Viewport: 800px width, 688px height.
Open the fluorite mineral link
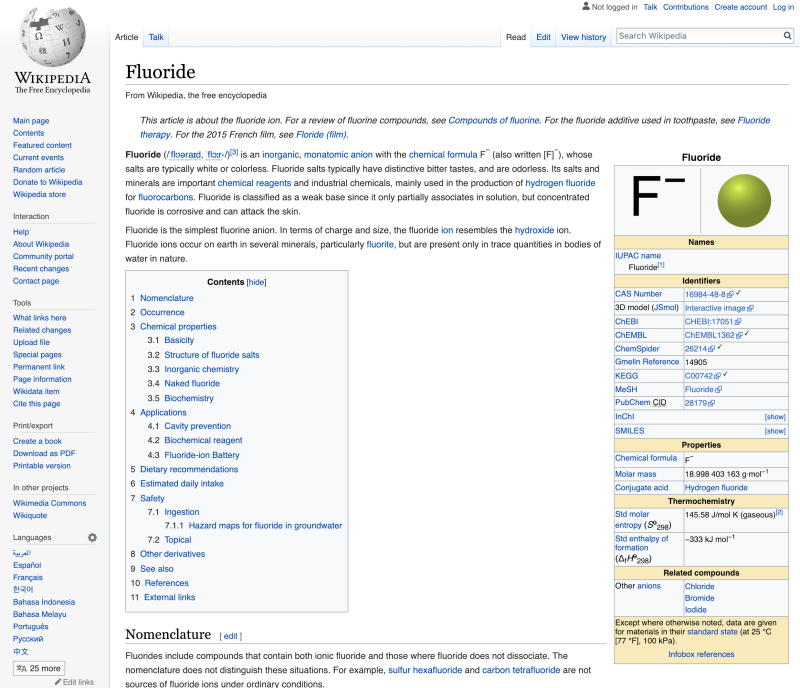(x=380, y=244)
